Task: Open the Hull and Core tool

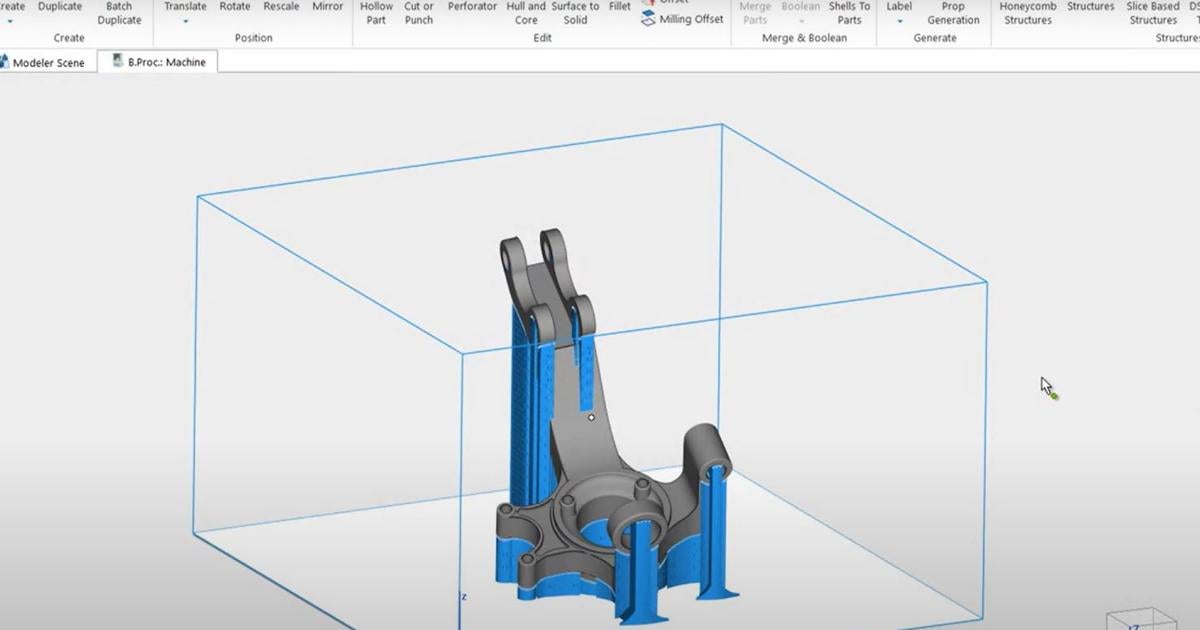Action: coord(525,13)
